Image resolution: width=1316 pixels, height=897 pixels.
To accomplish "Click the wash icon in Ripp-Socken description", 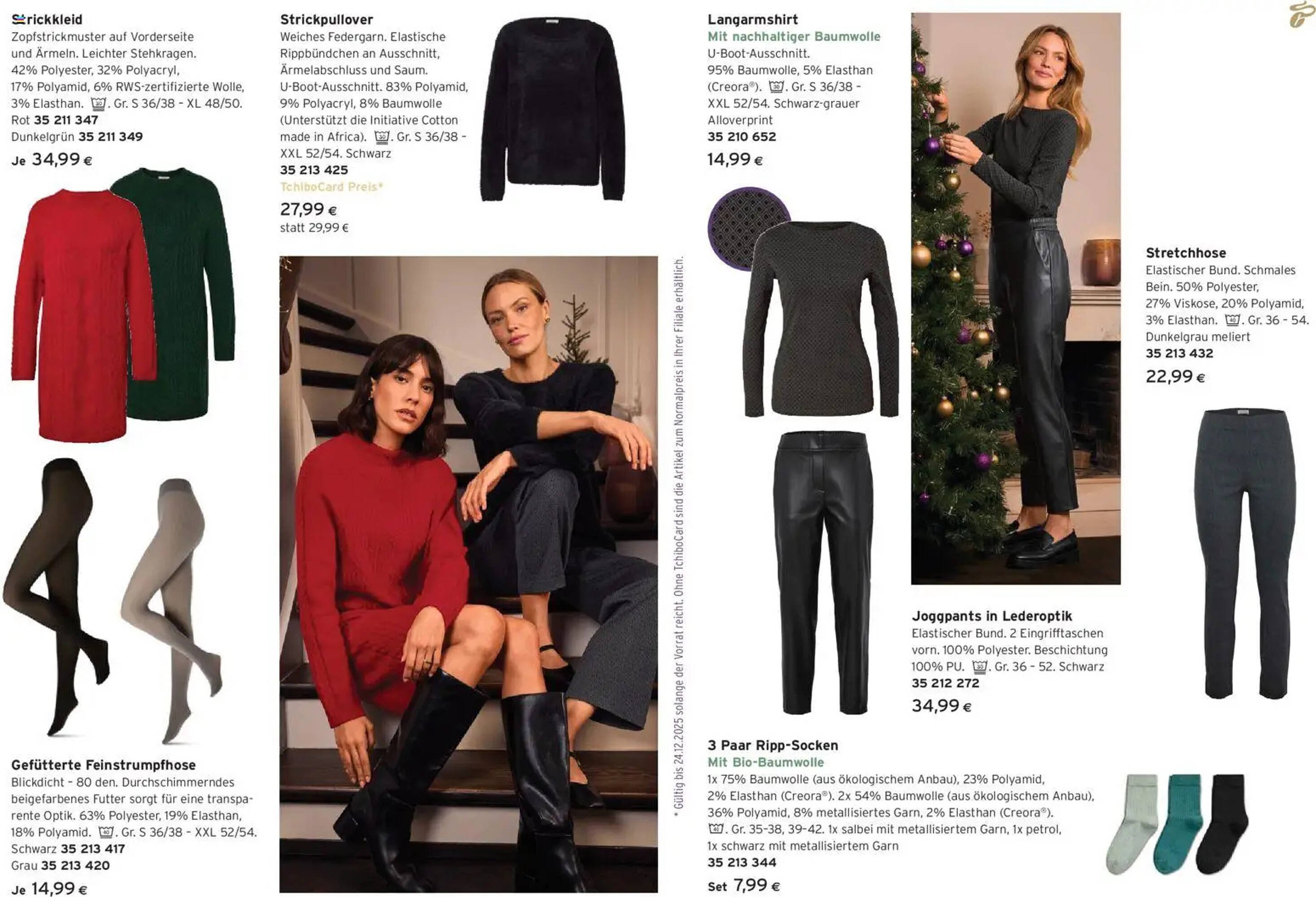I will (716, 829).
